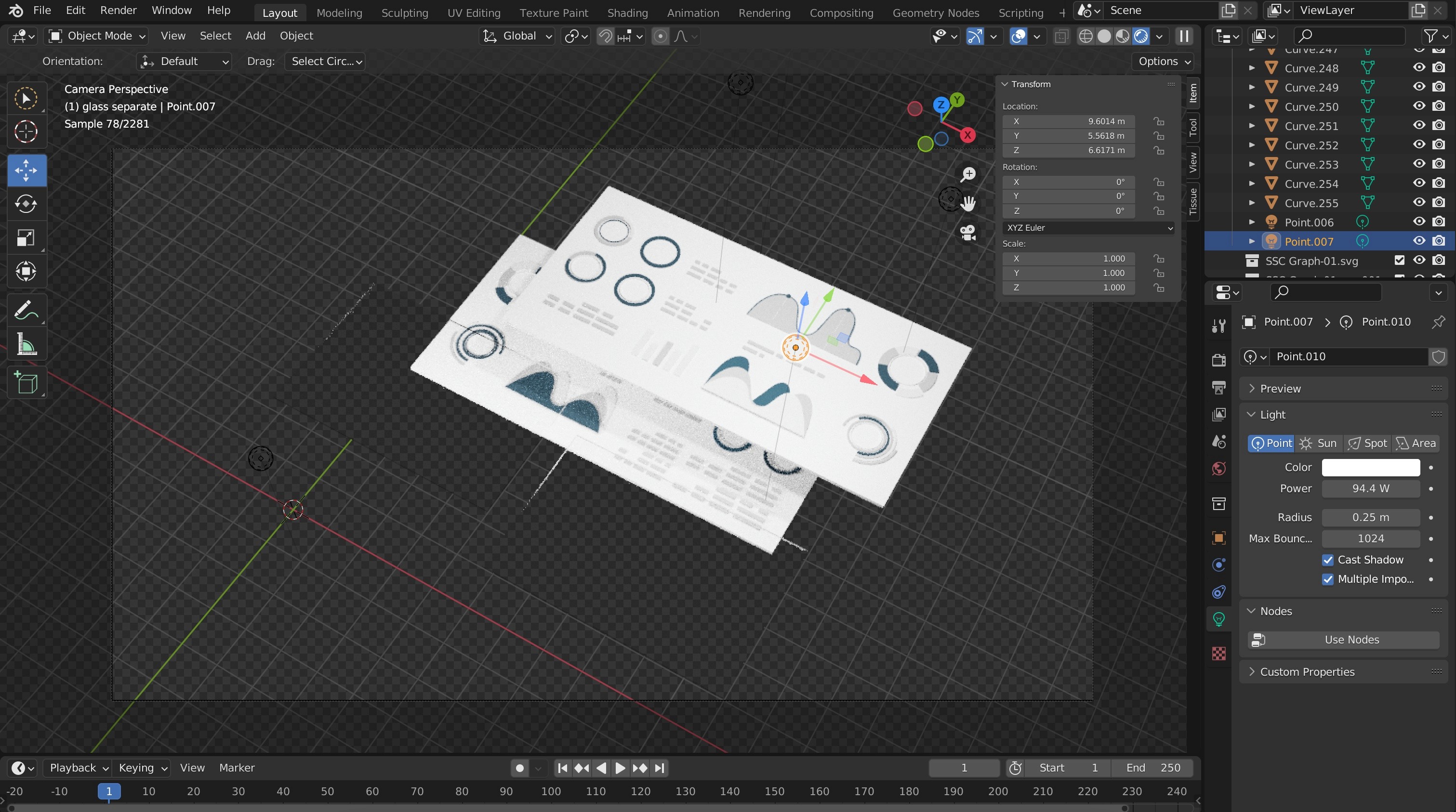This screenshot has height=812, width=1456.
Task: Toggle camera view icon in viewport
Action: coord(968,232)
